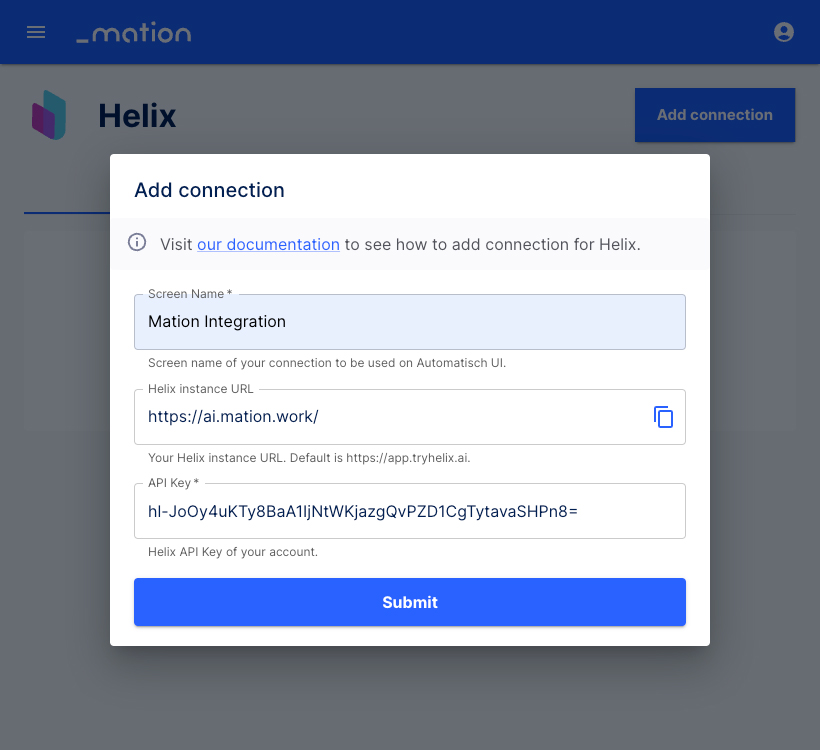
Task: Click the Add connection button in page header
Action: [715, 115]
